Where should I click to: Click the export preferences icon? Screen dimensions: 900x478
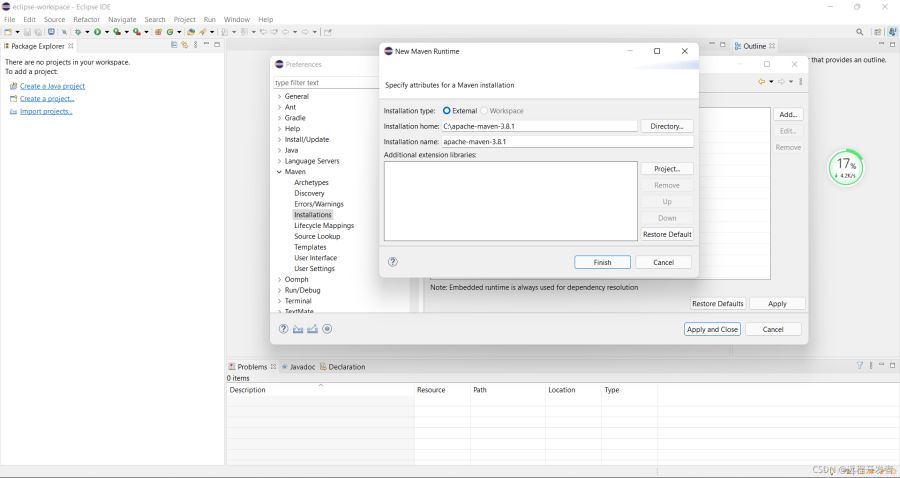tap(312, 329)
